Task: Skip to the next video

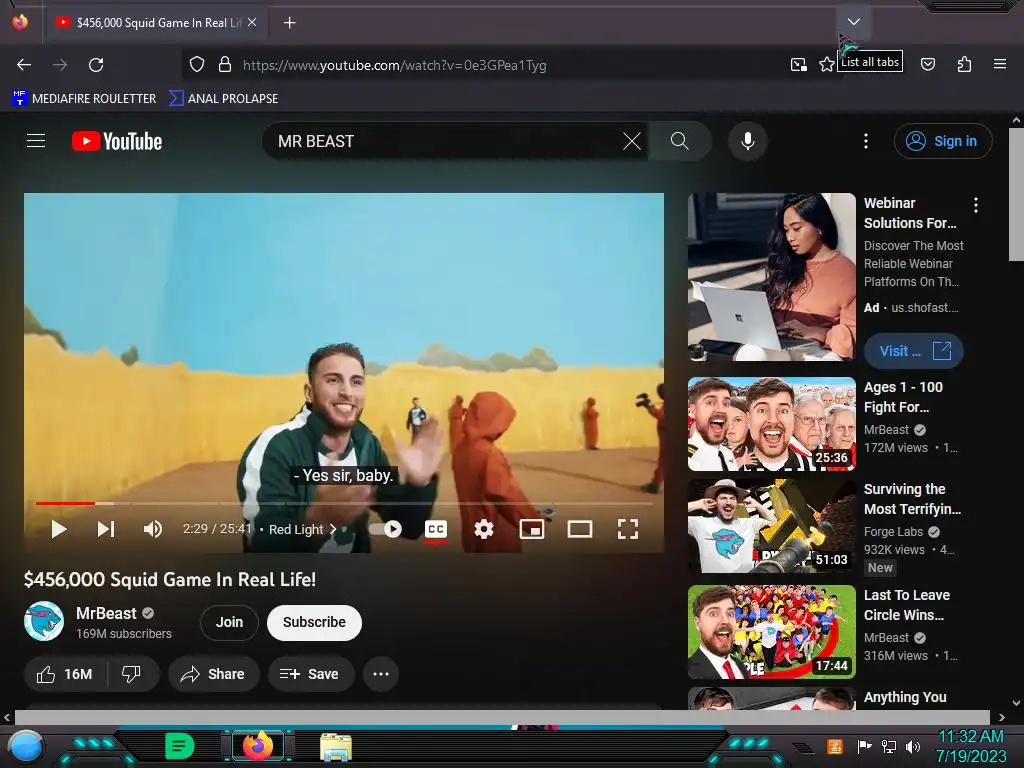Action: click(106, 529)
